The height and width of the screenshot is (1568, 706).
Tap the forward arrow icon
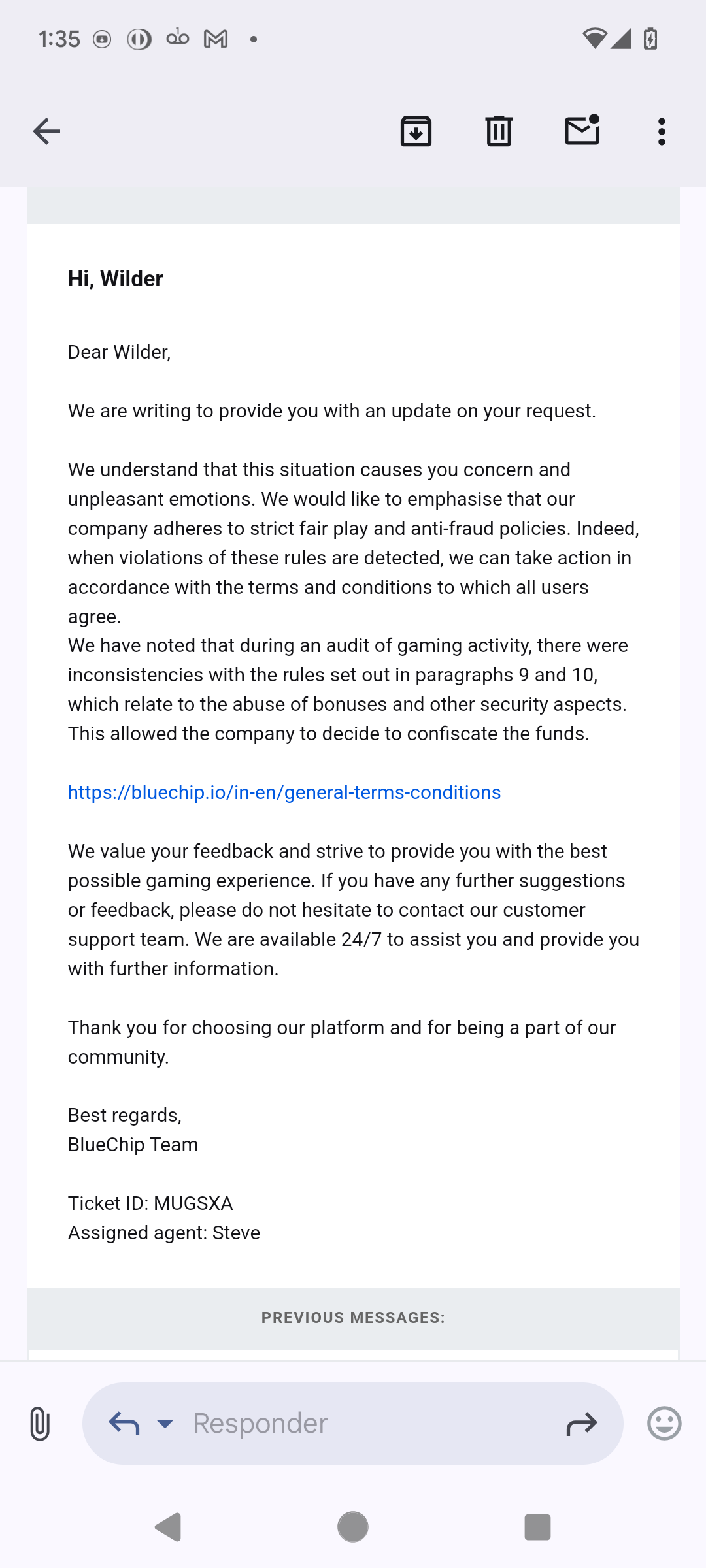[x=581, y=1424]
